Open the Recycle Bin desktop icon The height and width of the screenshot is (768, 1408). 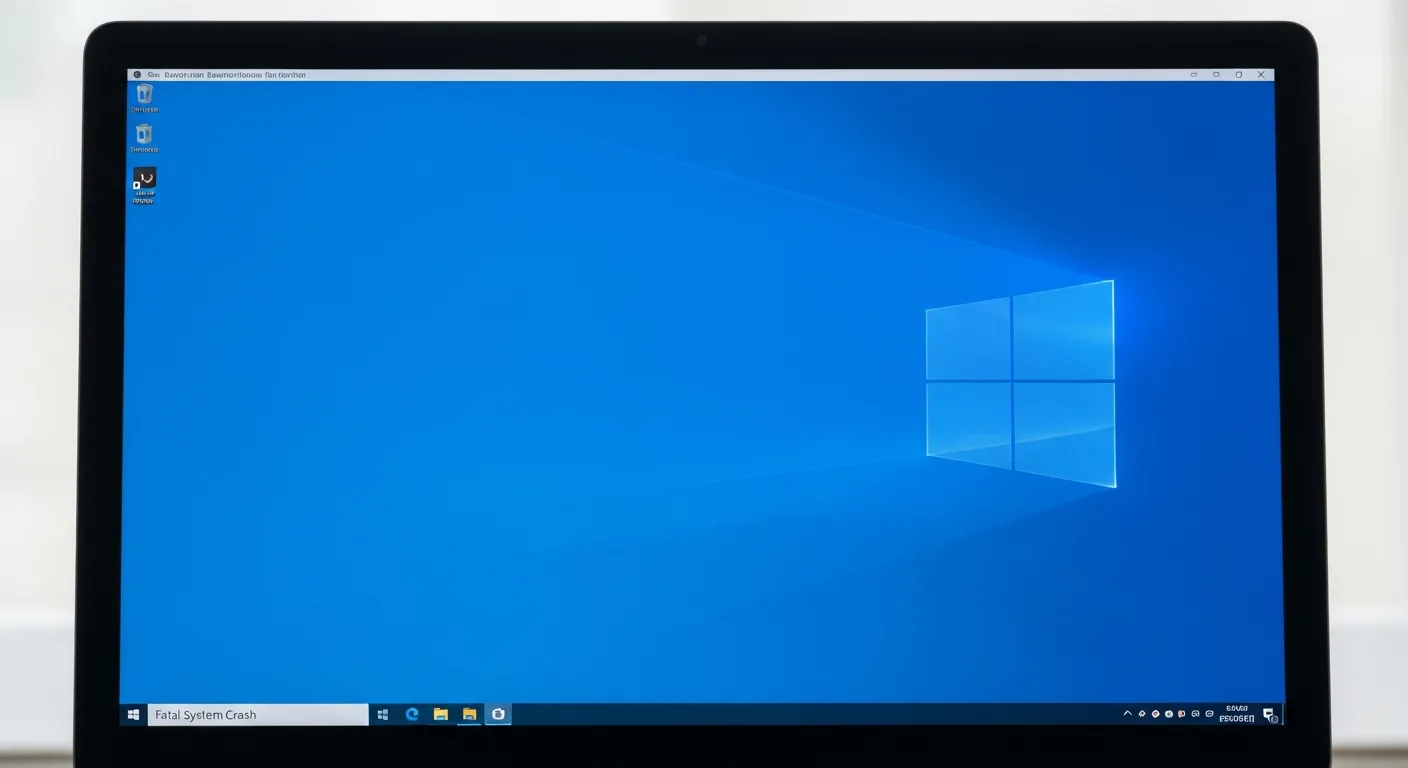point(144,95)
